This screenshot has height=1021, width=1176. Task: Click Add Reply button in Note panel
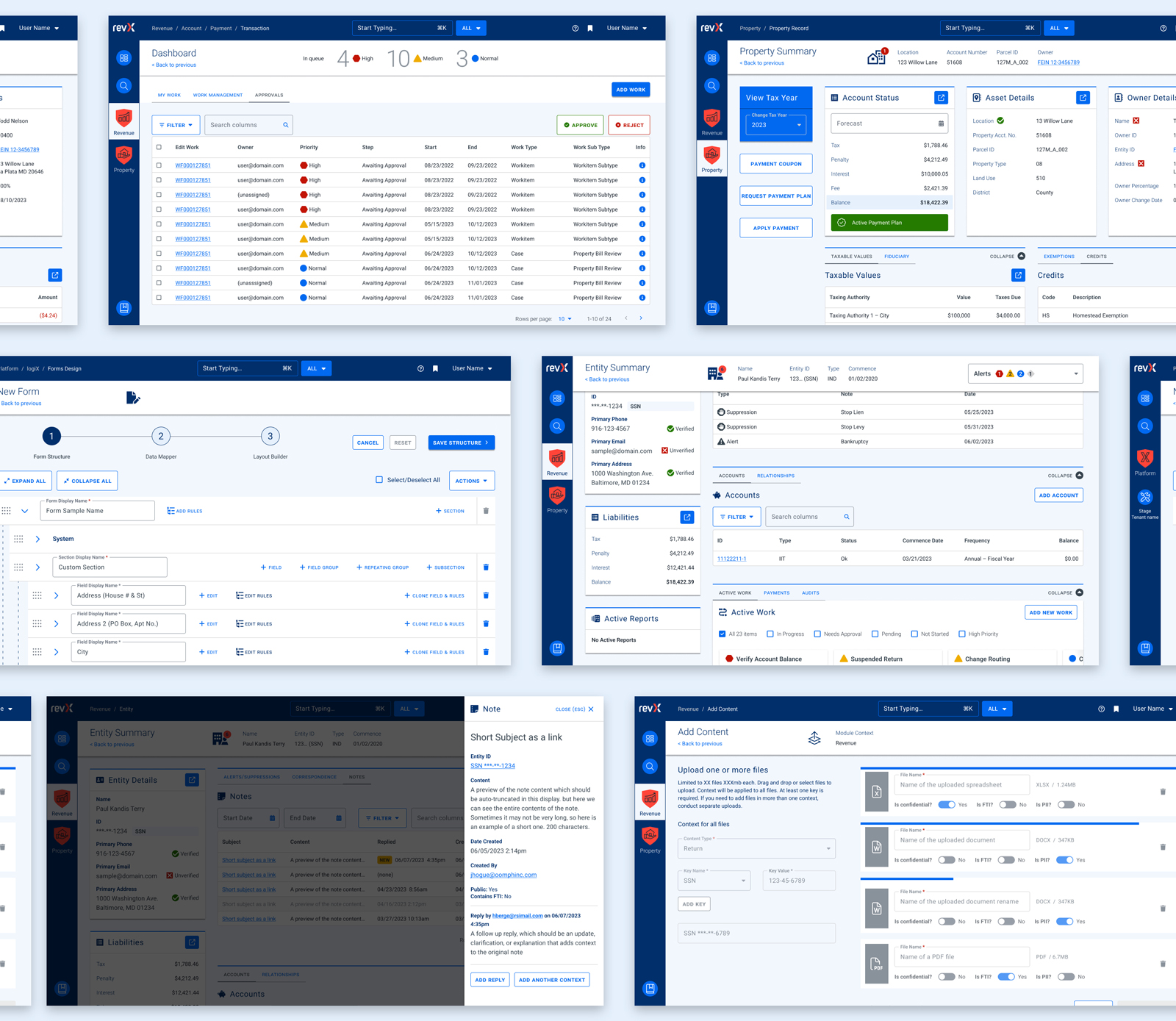coord(490,980)
